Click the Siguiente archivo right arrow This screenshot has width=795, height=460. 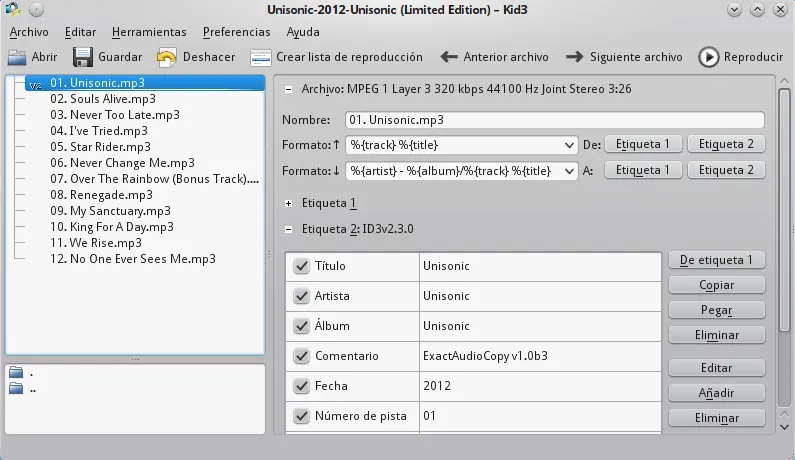(x=574, y=57)
